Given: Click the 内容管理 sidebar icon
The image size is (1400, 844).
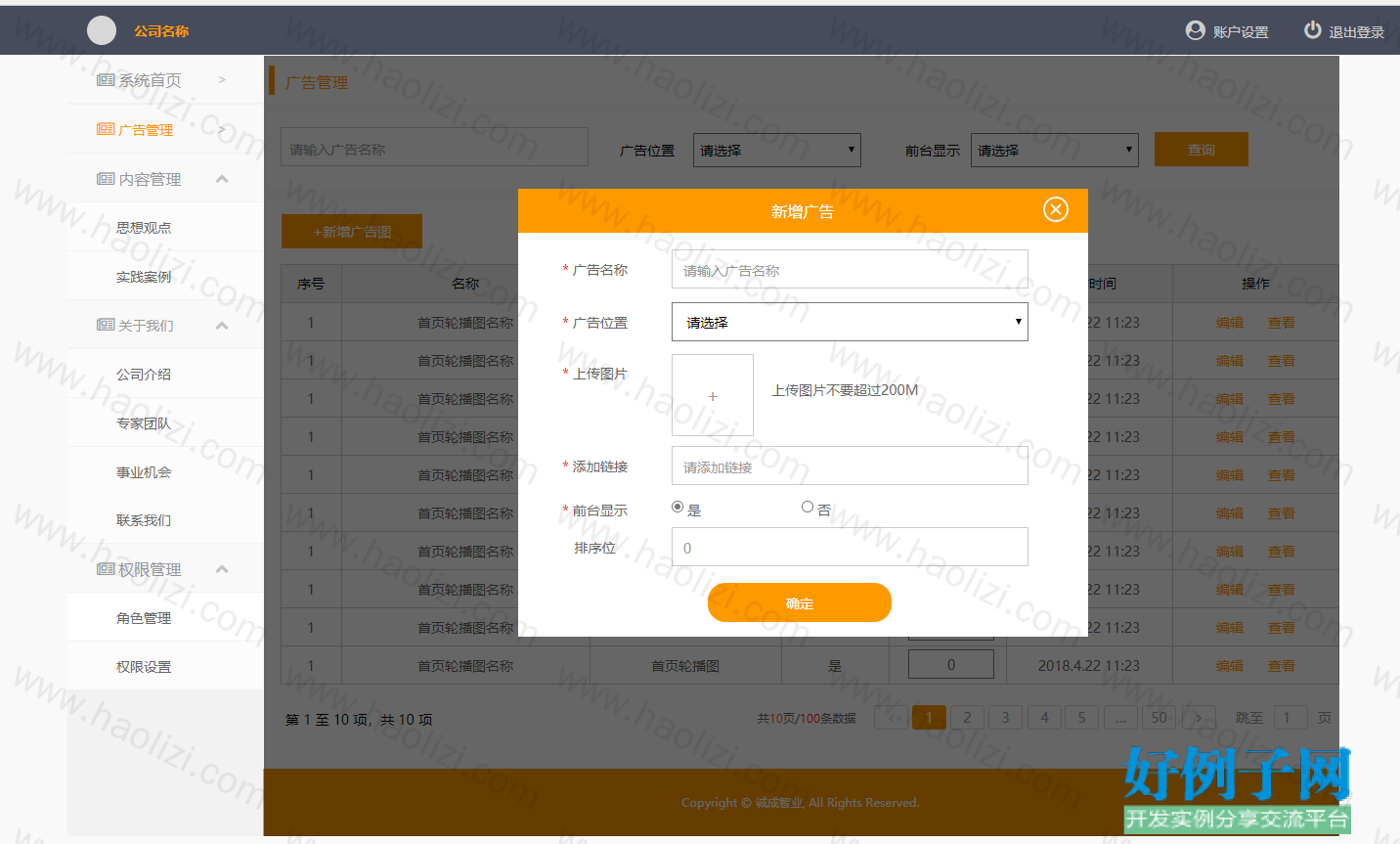Looking at the screenshot, I should 106,179.
